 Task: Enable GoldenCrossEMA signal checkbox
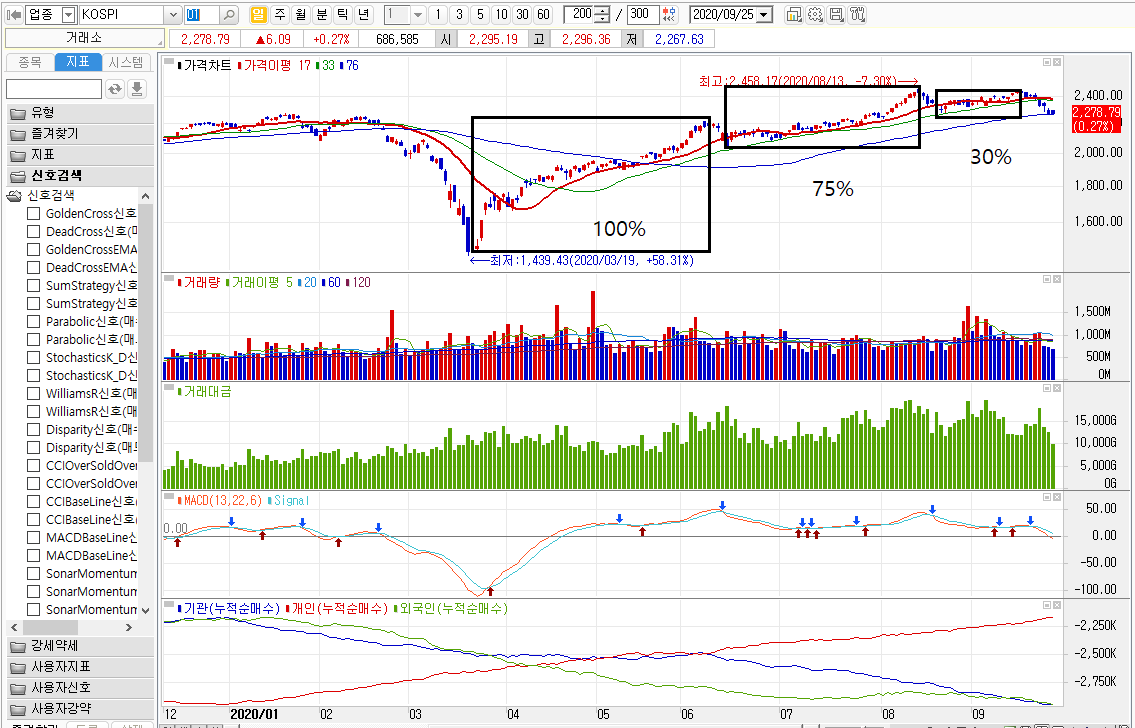point(33,250)
